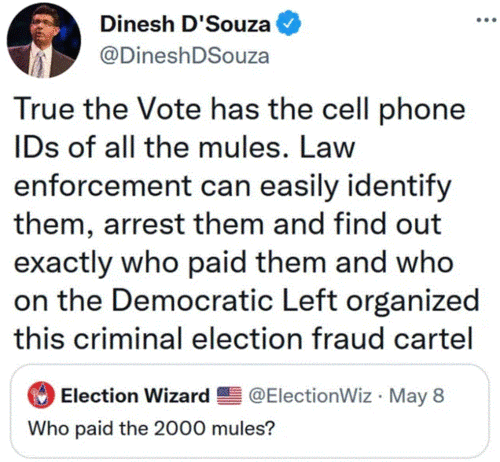The width and height of the screenshot is (500, 462).
Task: Click the phrase 'election fraud cartel'
Action: 332,339
